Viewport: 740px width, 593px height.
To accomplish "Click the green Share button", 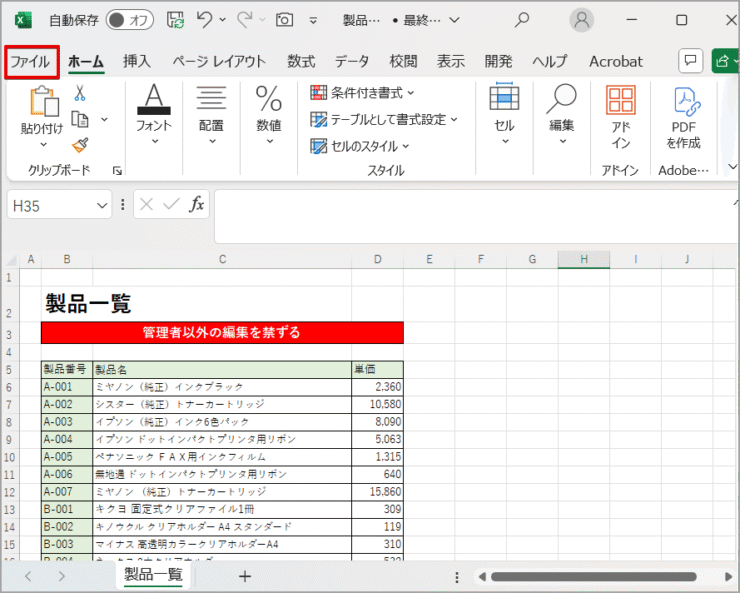I will 726,61.
